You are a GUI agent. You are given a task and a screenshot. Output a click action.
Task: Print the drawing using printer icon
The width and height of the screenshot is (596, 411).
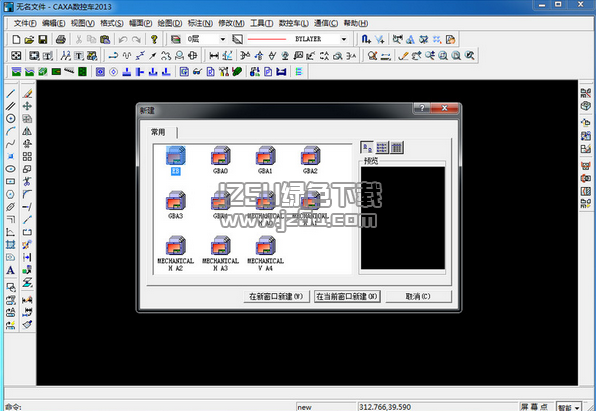click(60, 39)
